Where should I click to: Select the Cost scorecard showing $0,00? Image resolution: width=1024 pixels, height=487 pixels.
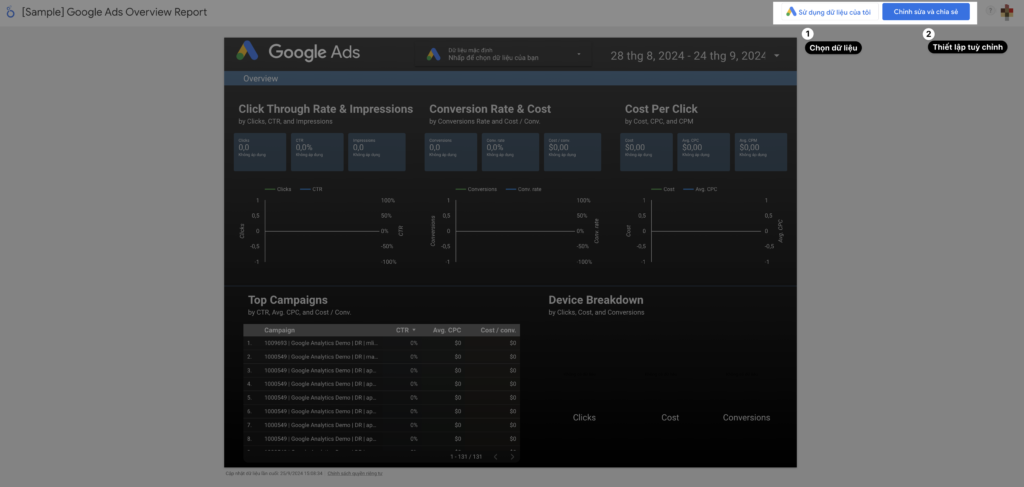647,152
